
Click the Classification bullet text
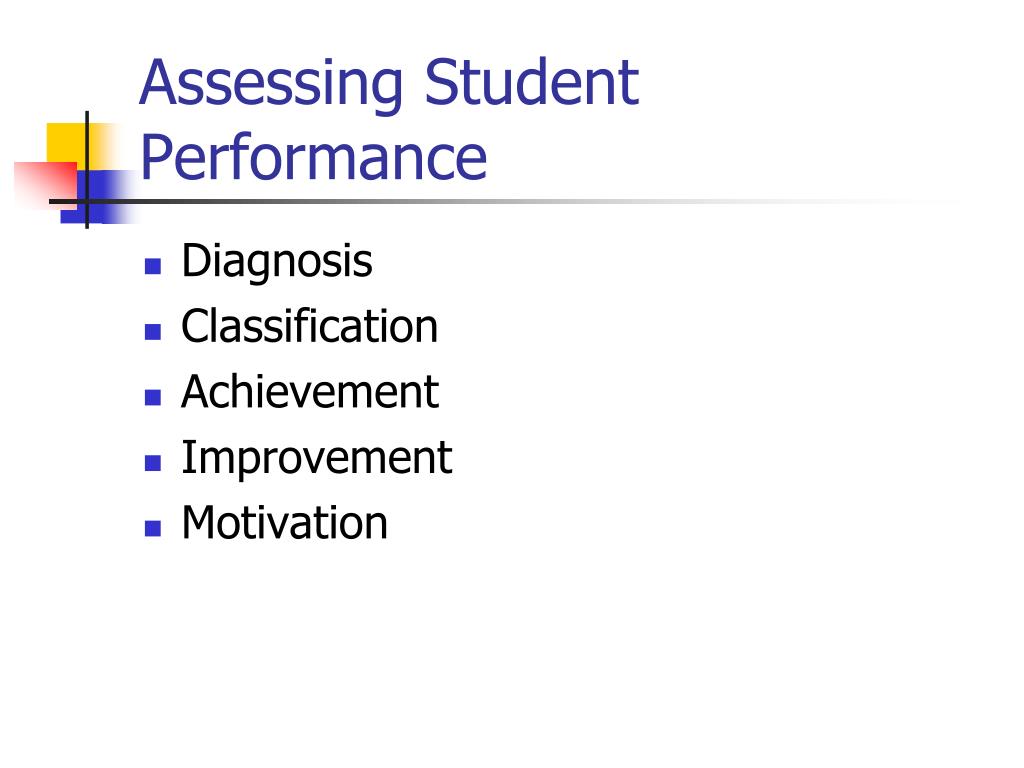[310, 326]
